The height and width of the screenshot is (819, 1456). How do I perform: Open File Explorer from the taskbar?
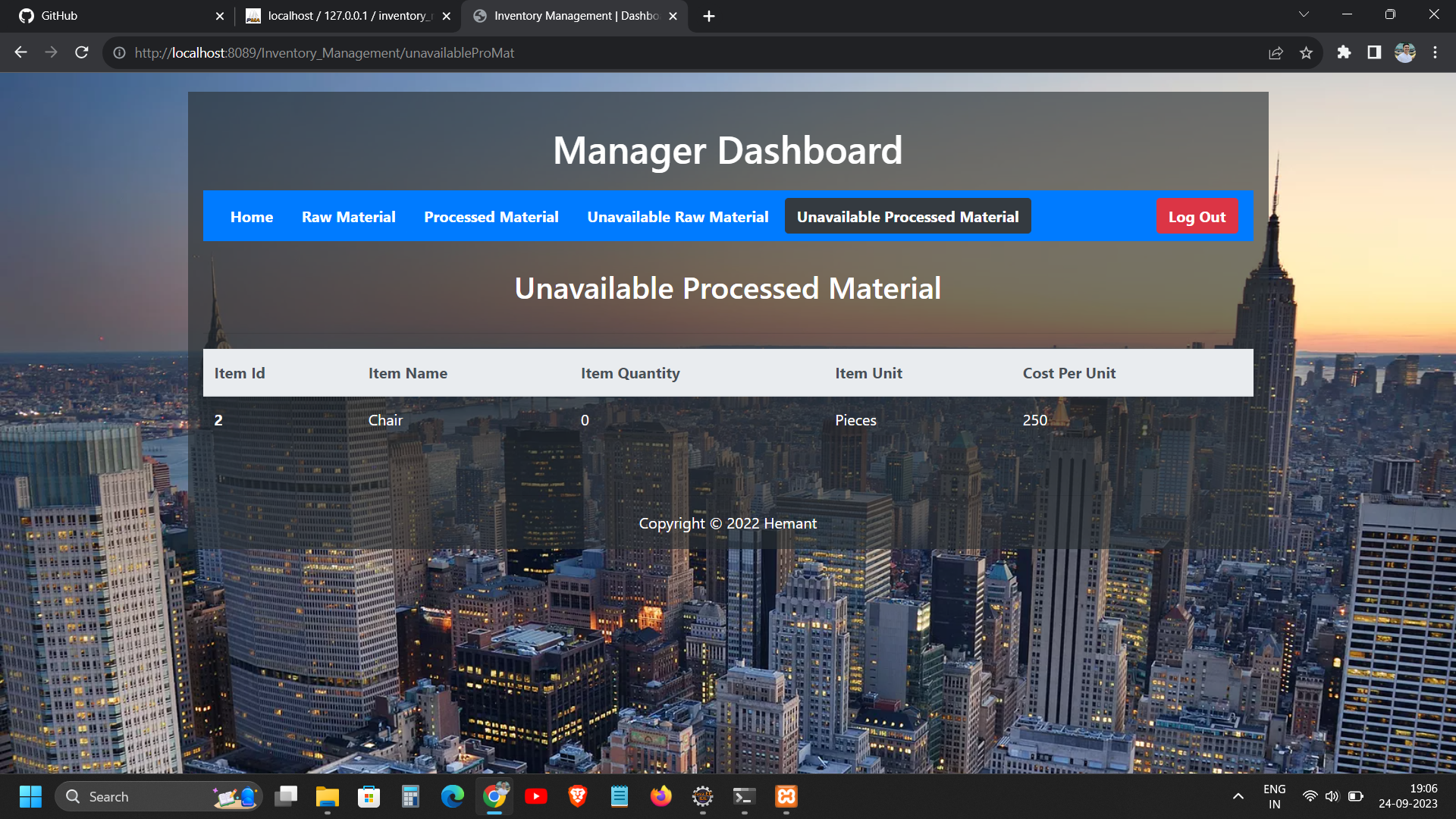tap(327, 796)
